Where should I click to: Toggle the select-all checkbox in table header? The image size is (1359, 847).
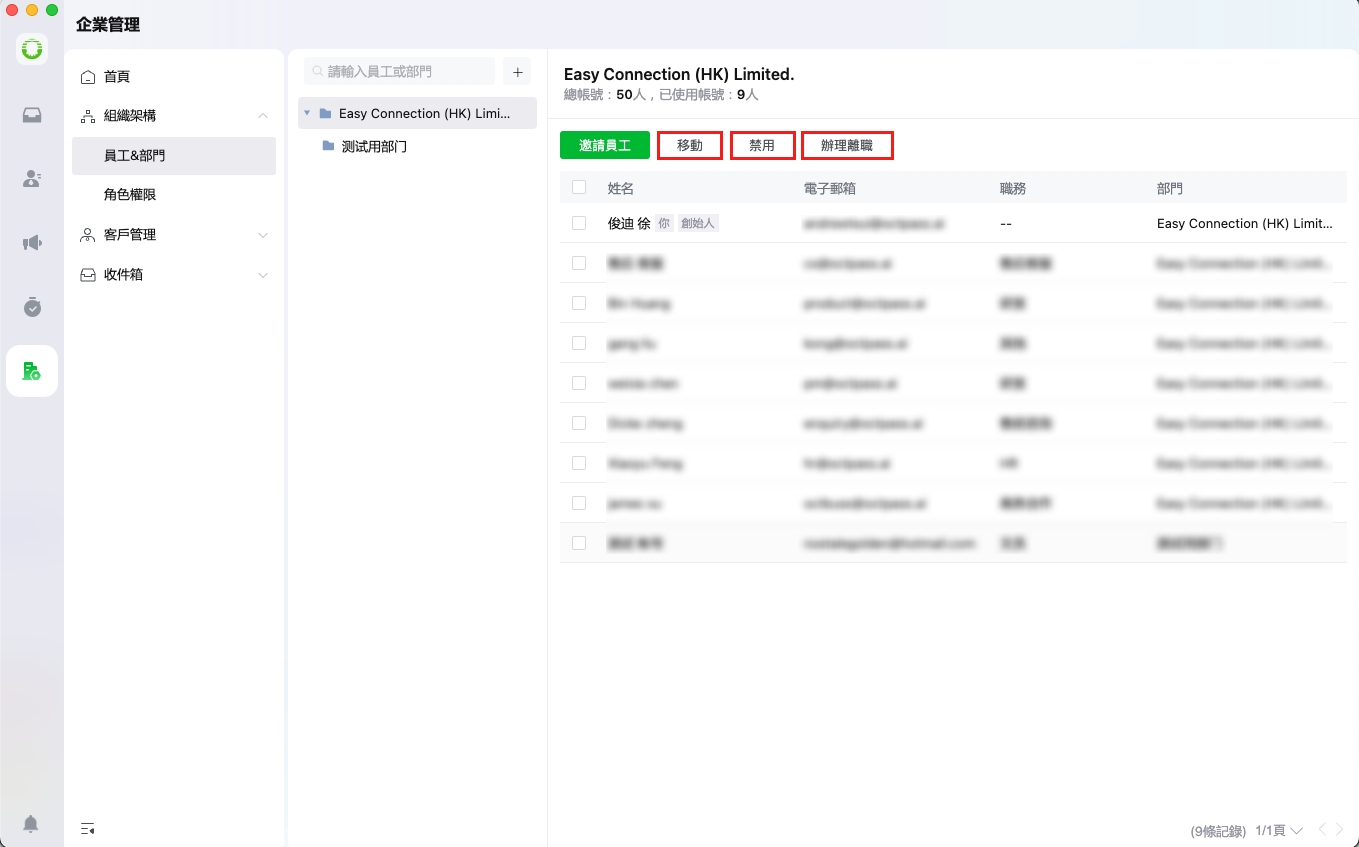coord(579,187)
